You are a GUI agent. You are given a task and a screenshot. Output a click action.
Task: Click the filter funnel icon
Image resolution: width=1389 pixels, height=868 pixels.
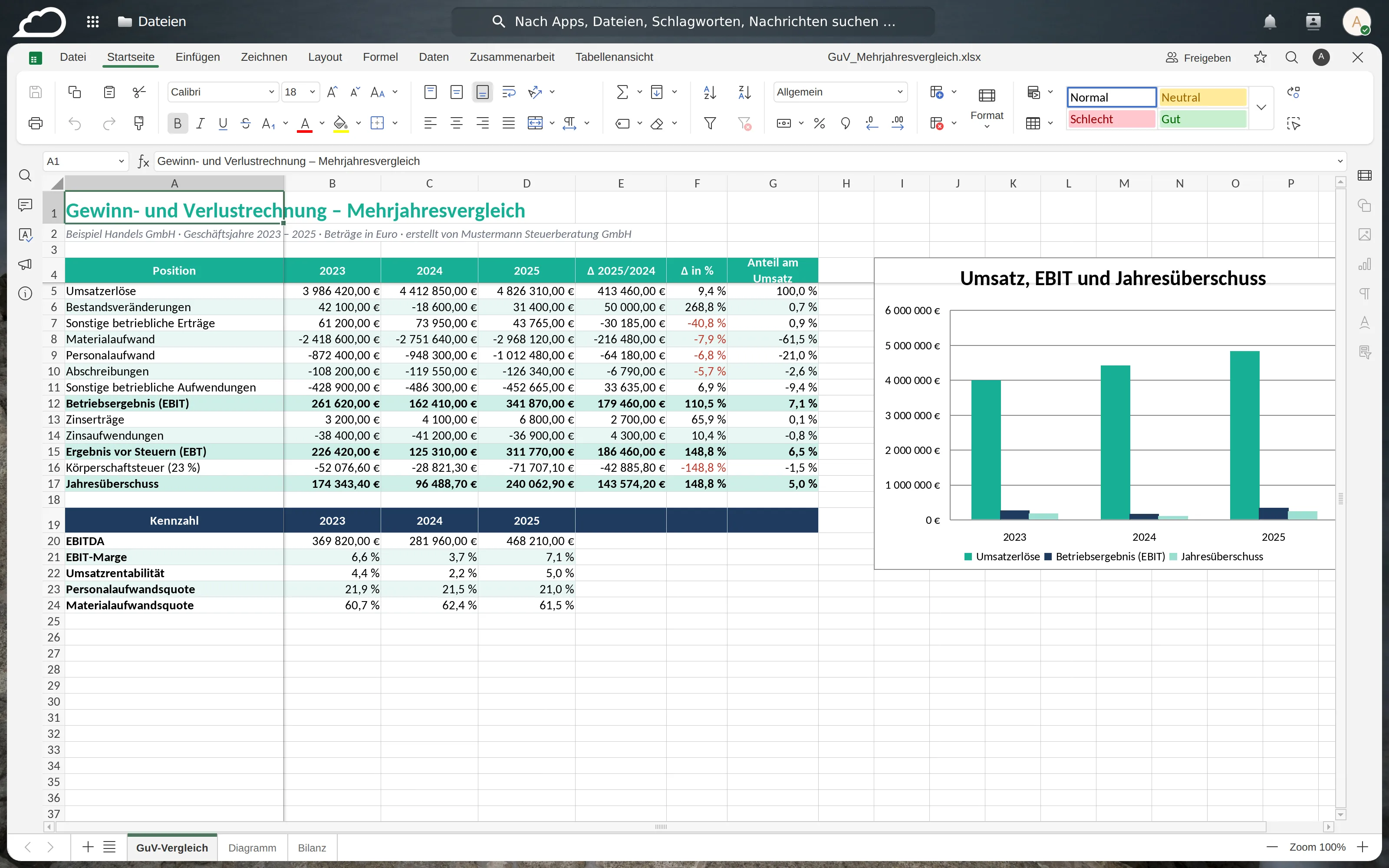710,123
